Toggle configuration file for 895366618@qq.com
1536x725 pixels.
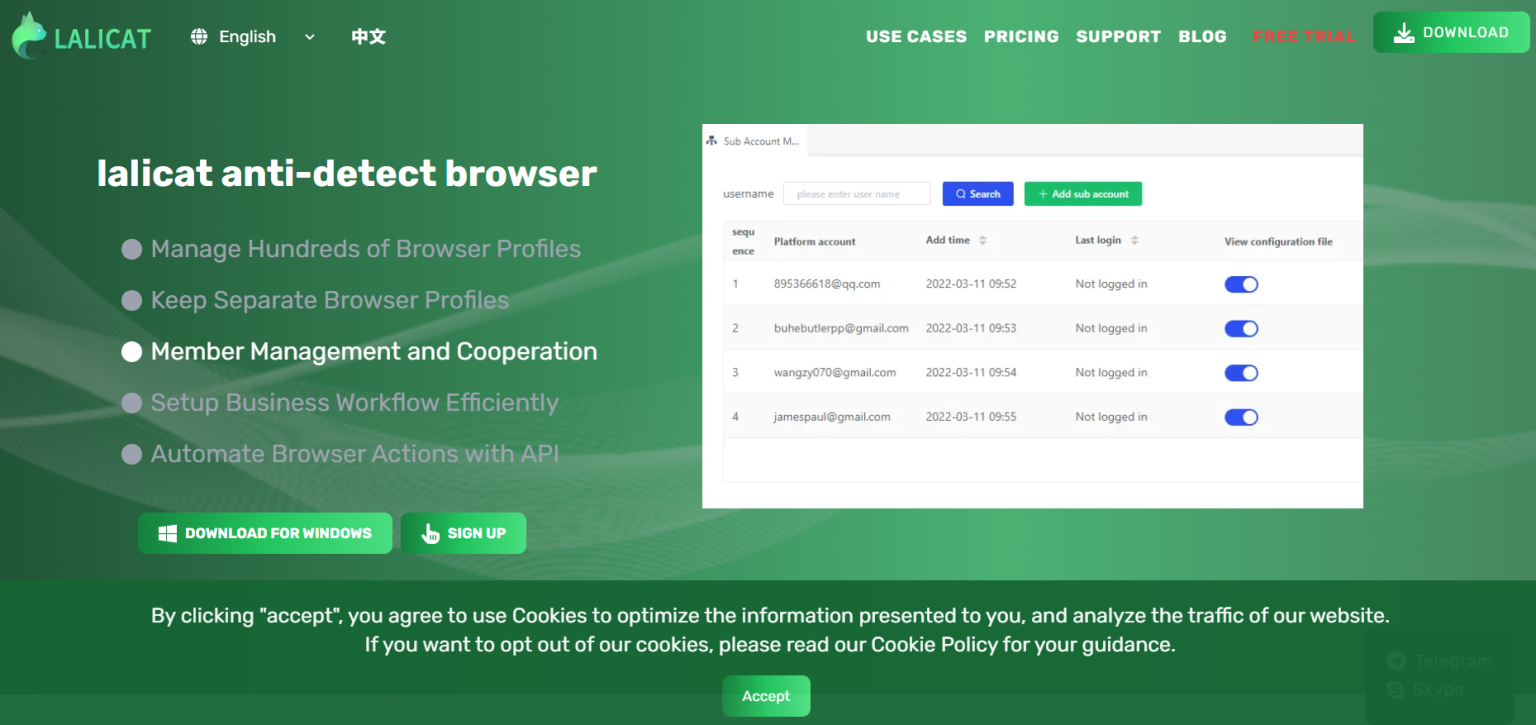coord(1241,284)
